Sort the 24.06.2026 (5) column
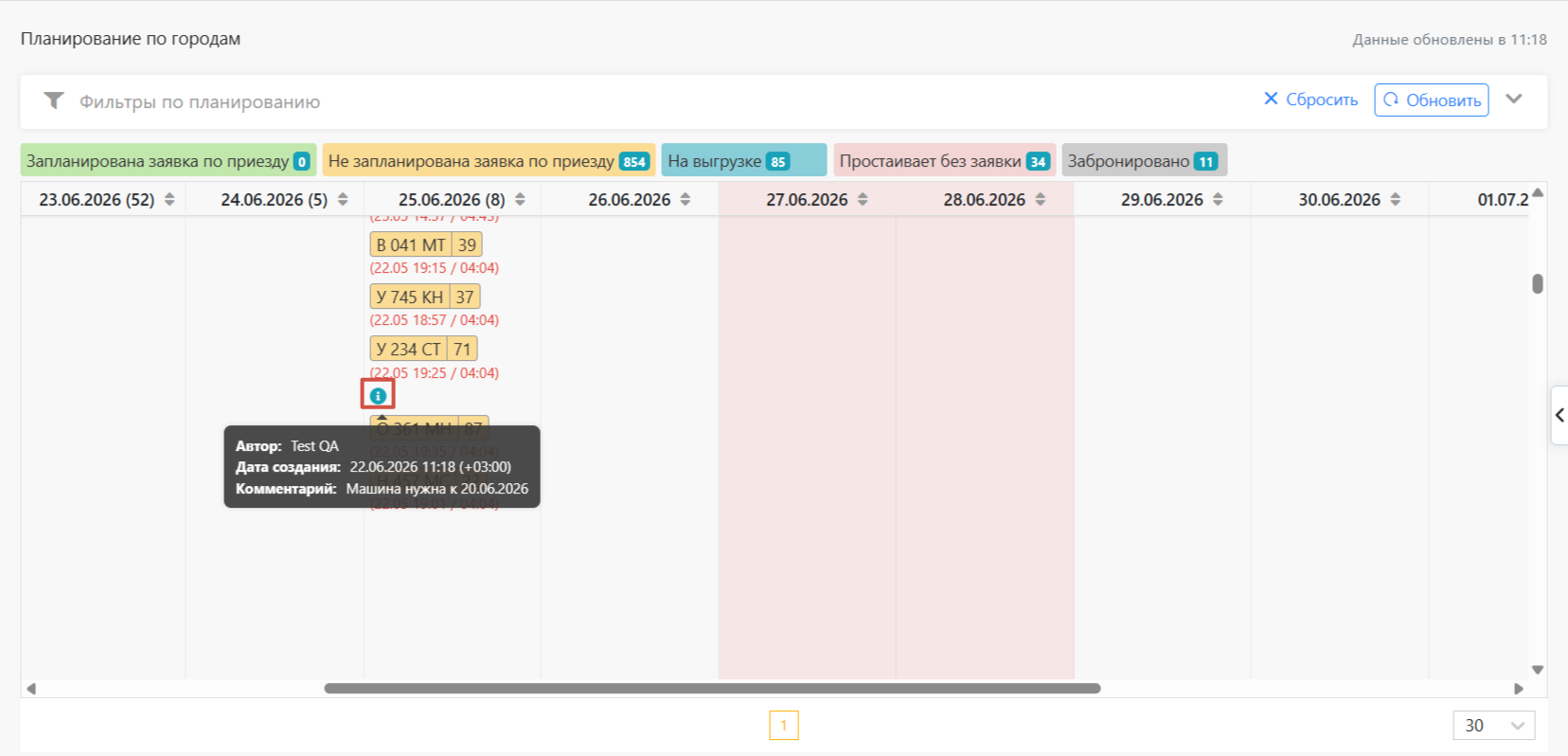Image resolution: width=1568 pixels, height=756 pixels. coord(343,200)
